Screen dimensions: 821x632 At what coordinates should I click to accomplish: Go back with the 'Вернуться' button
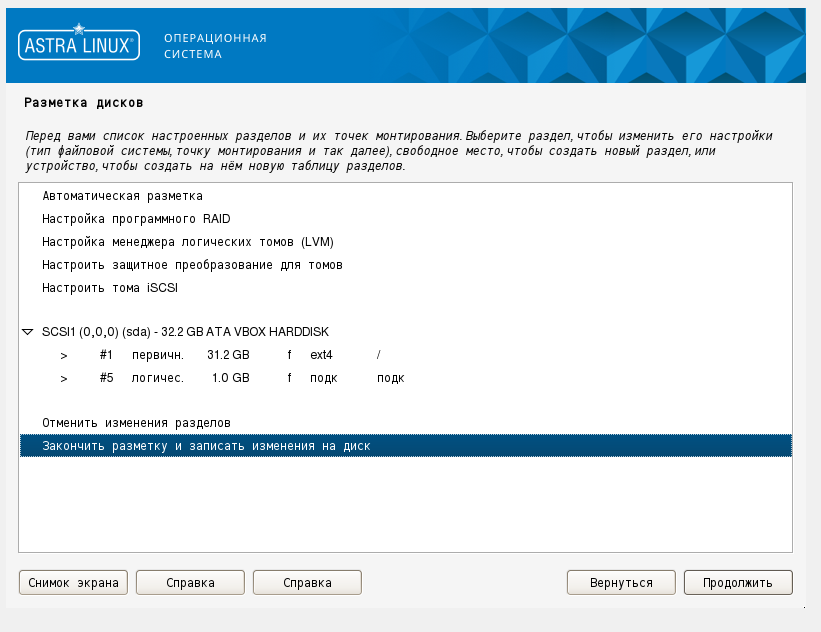click(x=621, y=583)
